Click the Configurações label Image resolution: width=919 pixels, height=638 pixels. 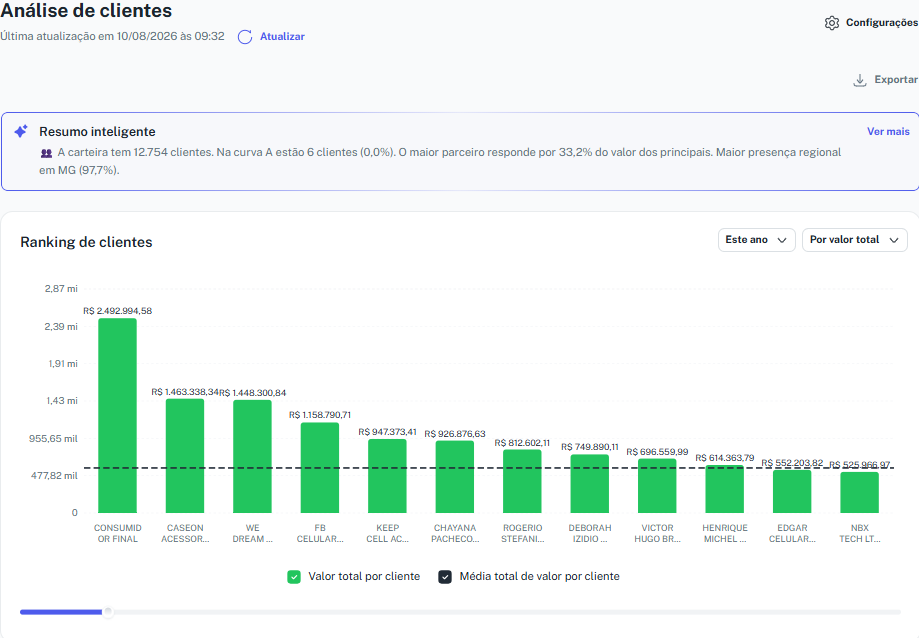(881, 23)
